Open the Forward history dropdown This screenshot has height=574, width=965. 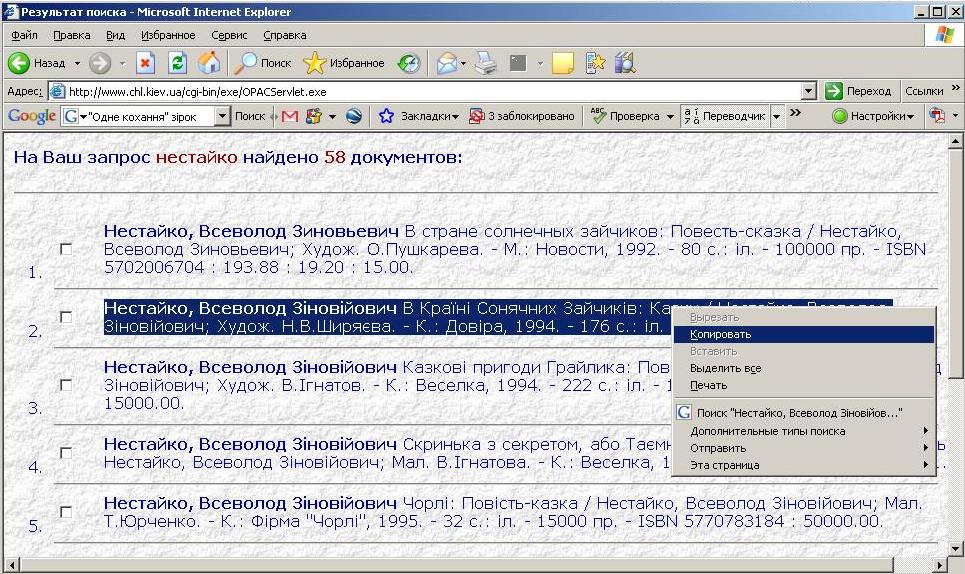tap(122, 63)
